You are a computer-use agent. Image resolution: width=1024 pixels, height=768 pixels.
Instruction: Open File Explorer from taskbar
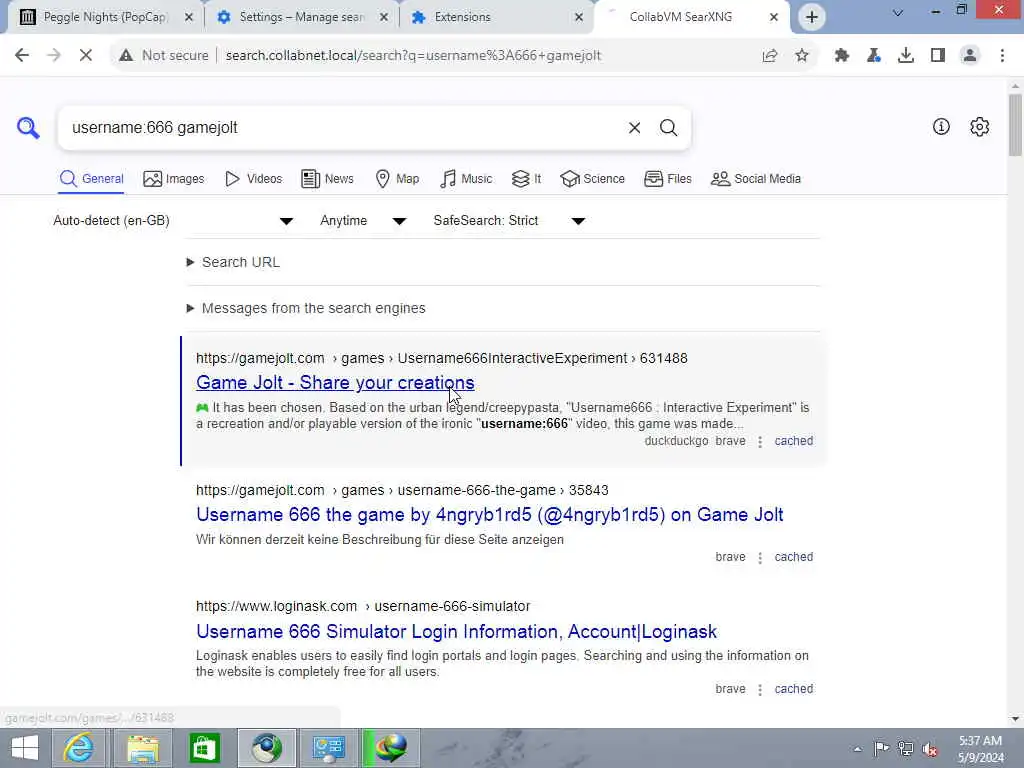[142, 748]
